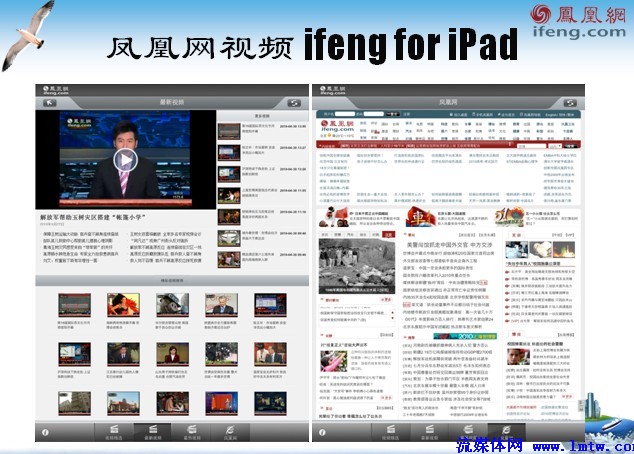
Task: Select third clapperboard tab in left bottom bar
Action: pyautogui.click(x=192, y=431)
